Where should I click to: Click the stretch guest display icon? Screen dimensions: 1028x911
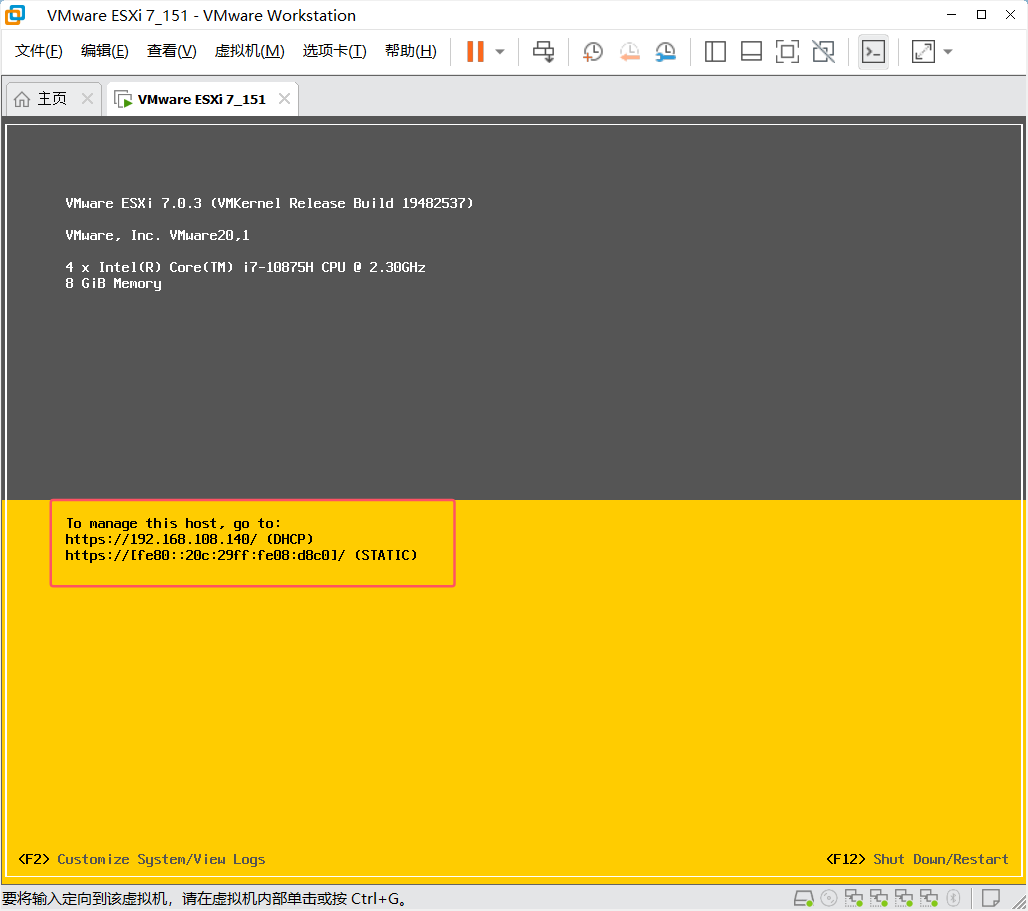point(923,51)
